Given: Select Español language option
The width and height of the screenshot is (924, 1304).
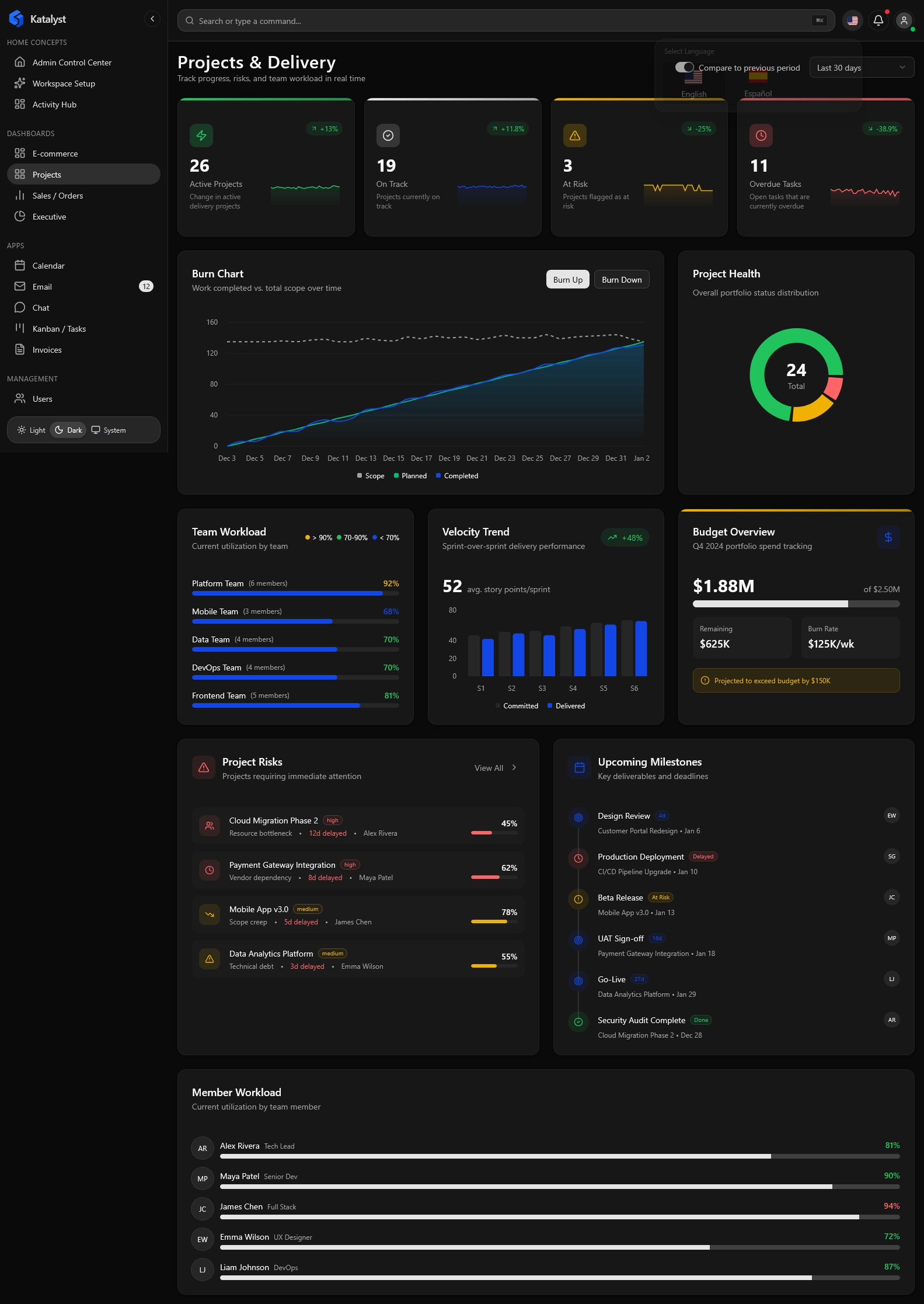Looking at the screenshot, I should point(758,85).
